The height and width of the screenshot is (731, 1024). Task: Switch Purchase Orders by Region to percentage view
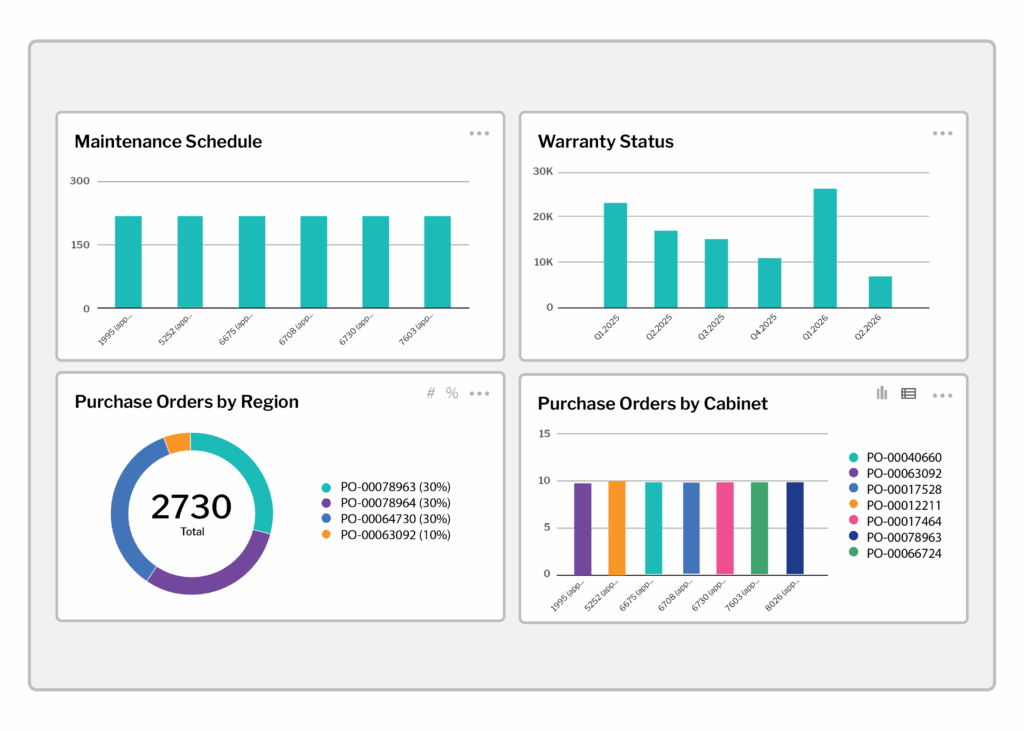pyautogui.click(x=451, y=392)
